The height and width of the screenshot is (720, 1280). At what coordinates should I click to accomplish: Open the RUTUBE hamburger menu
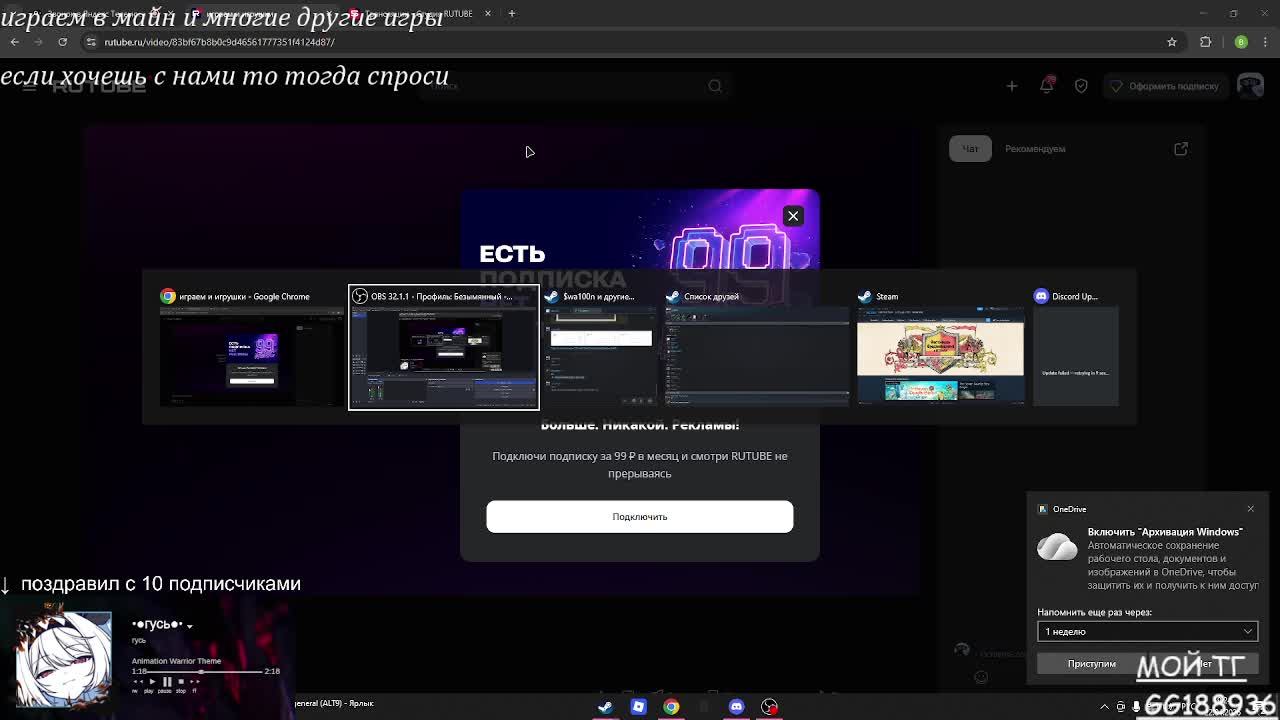pyautogui.click(x=29, y=86)
